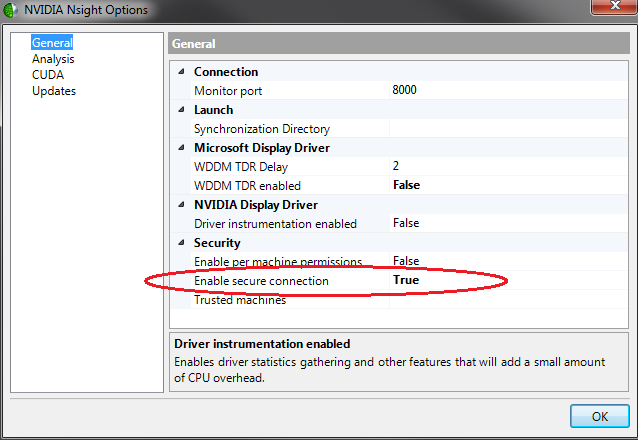This screenshot has width=638, height=440.
Task: Collapse the Connection category
Action: point(181,72)
